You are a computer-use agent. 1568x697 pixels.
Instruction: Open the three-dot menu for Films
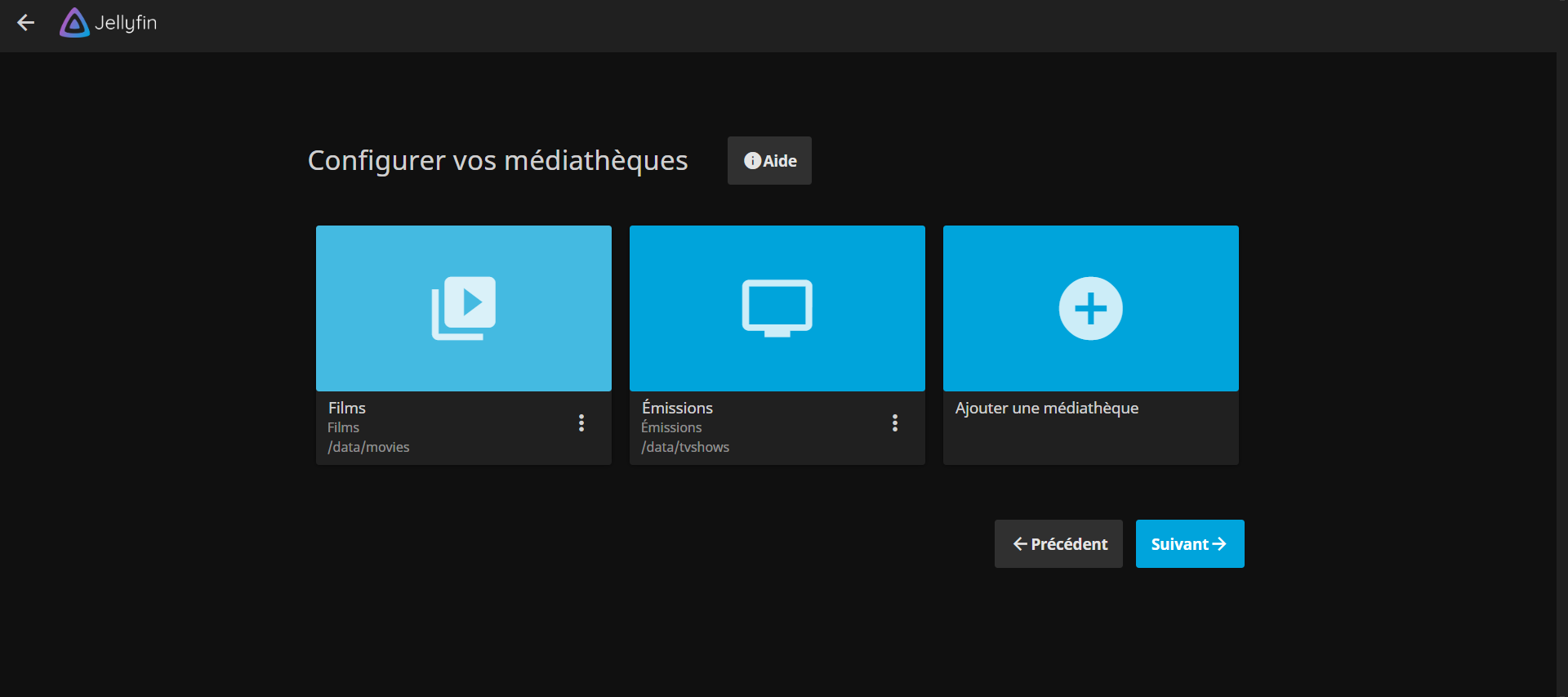581,422
